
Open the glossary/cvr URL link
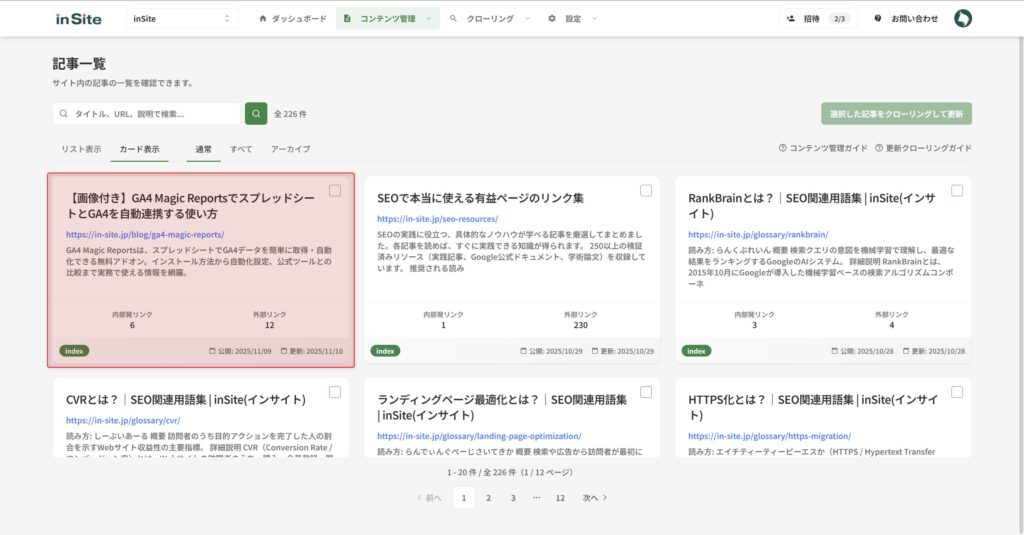123,421
